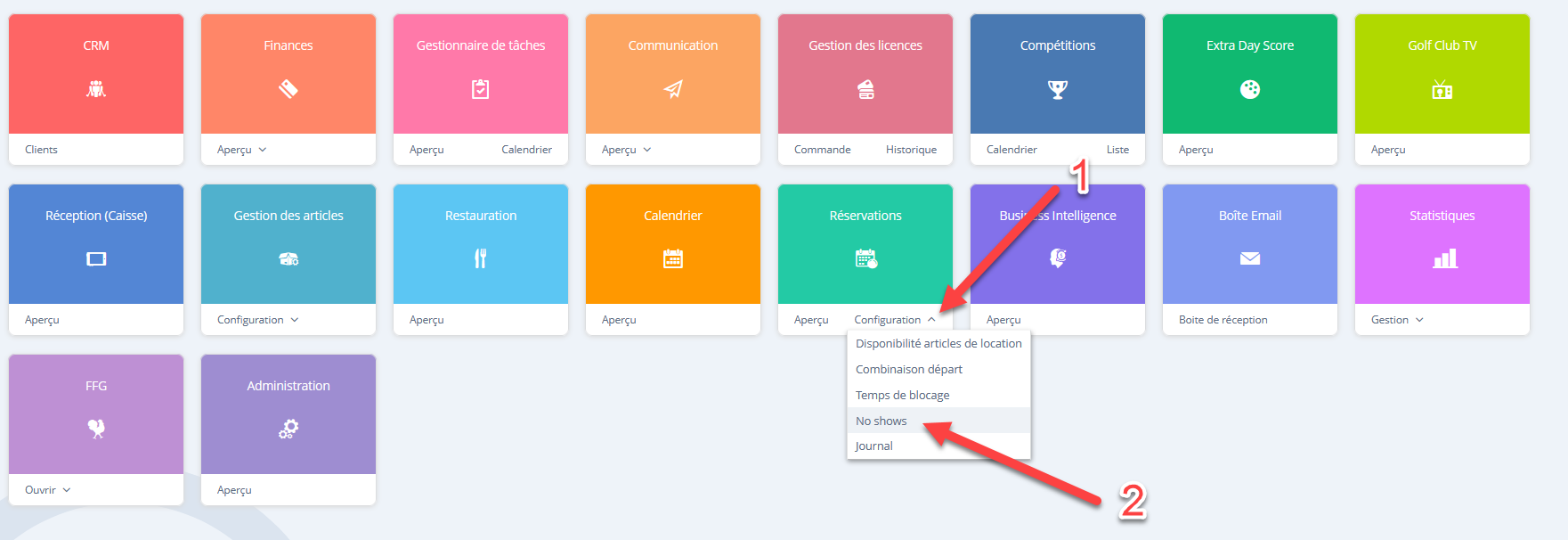Click the Boîte Email tile title
1568x540 pixels.
(x=1250, y=216)
